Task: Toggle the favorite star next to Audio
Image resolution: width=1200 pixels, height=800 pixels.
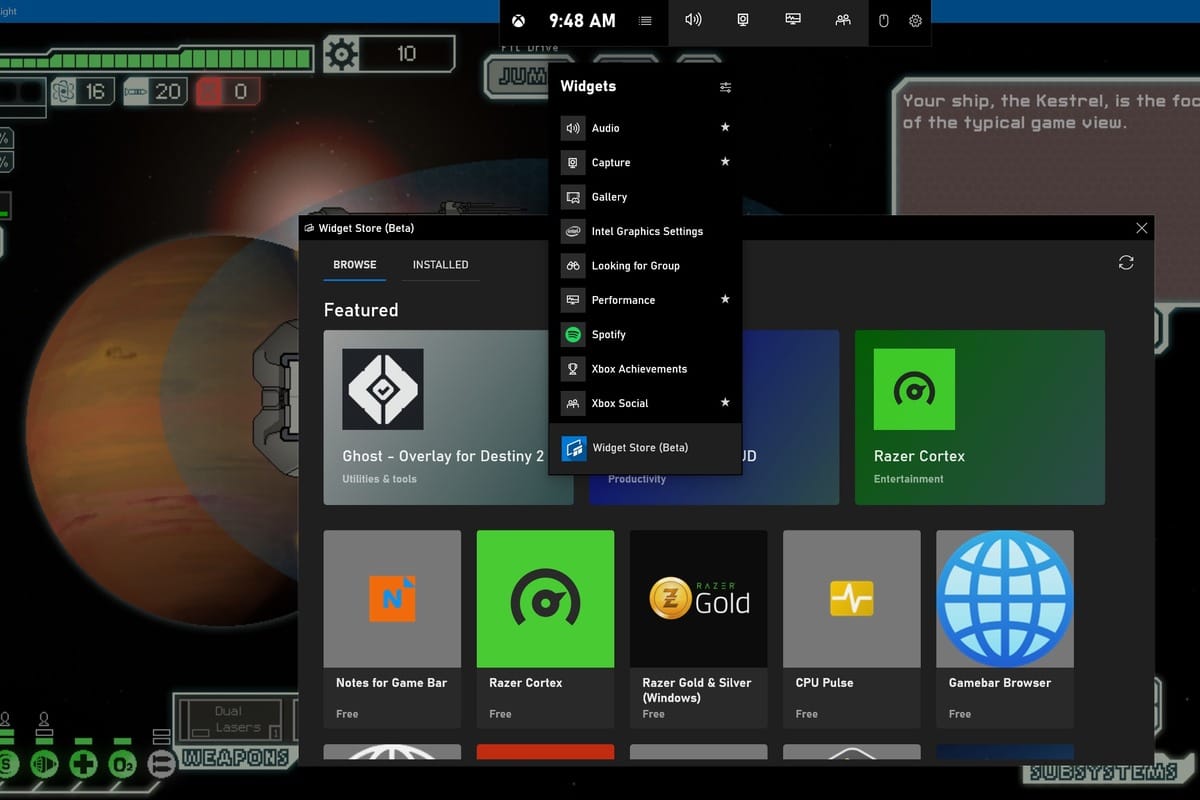Action: (x=724, y=127)
